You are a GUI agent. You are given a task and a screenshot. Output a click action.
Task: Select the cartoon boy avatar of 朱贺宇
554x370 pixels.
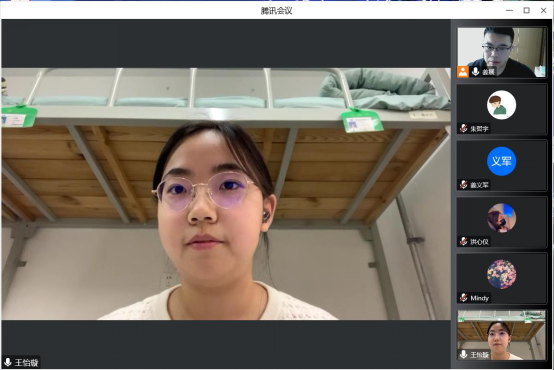pos(501,105)
